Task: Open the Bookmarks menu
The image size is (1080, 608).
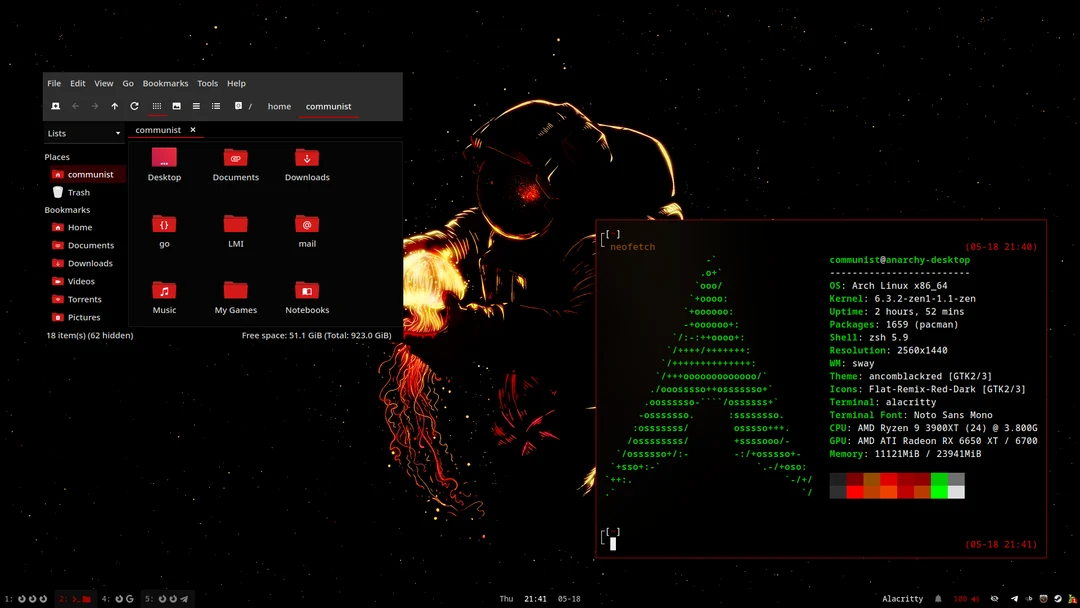Action: (165, 83)
